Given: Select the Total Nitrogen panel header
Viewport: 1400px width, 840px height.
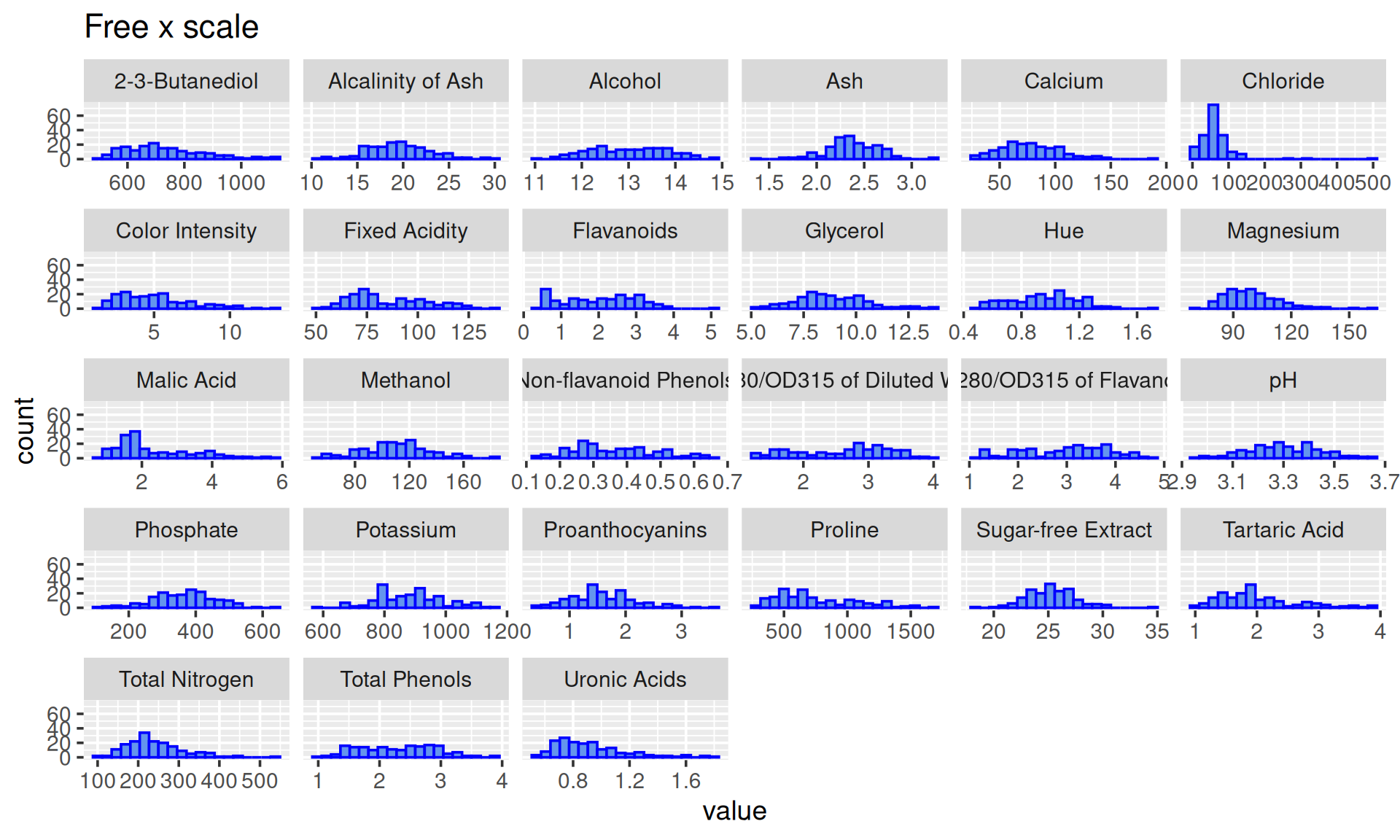Looking at the screenshot, I should coord(186,679).
